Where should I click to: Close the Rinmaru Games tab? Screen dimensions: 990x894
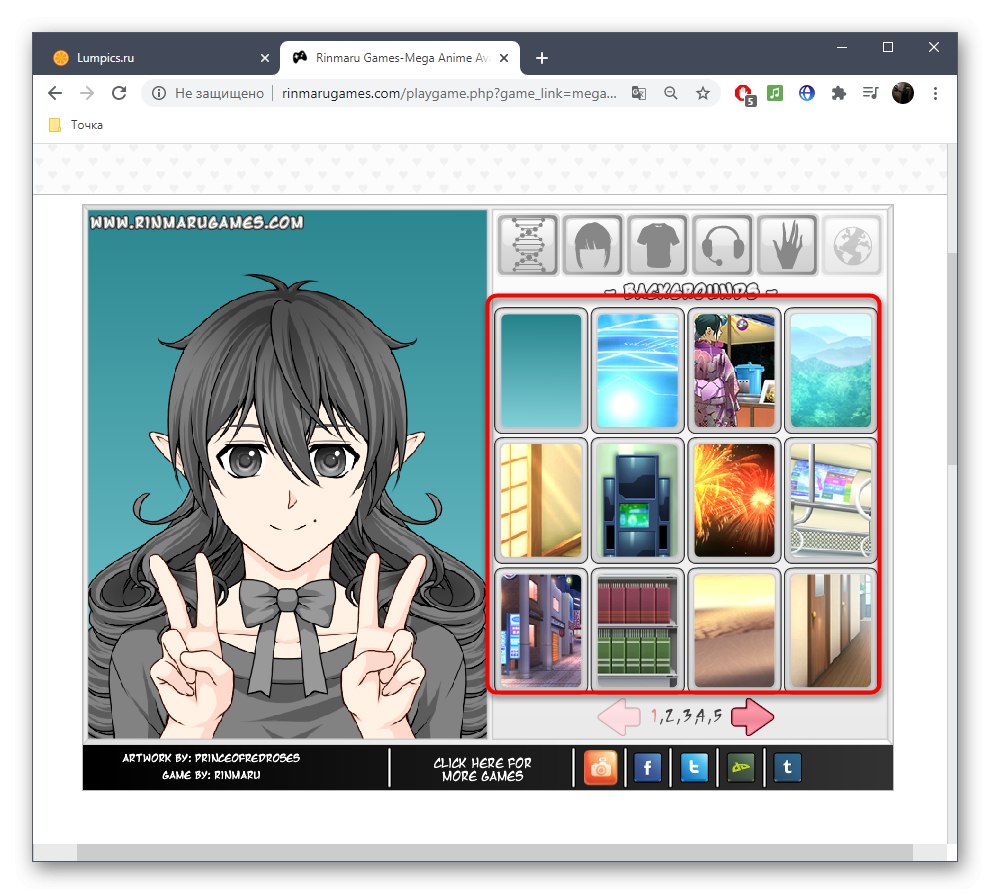click(504, 58)
